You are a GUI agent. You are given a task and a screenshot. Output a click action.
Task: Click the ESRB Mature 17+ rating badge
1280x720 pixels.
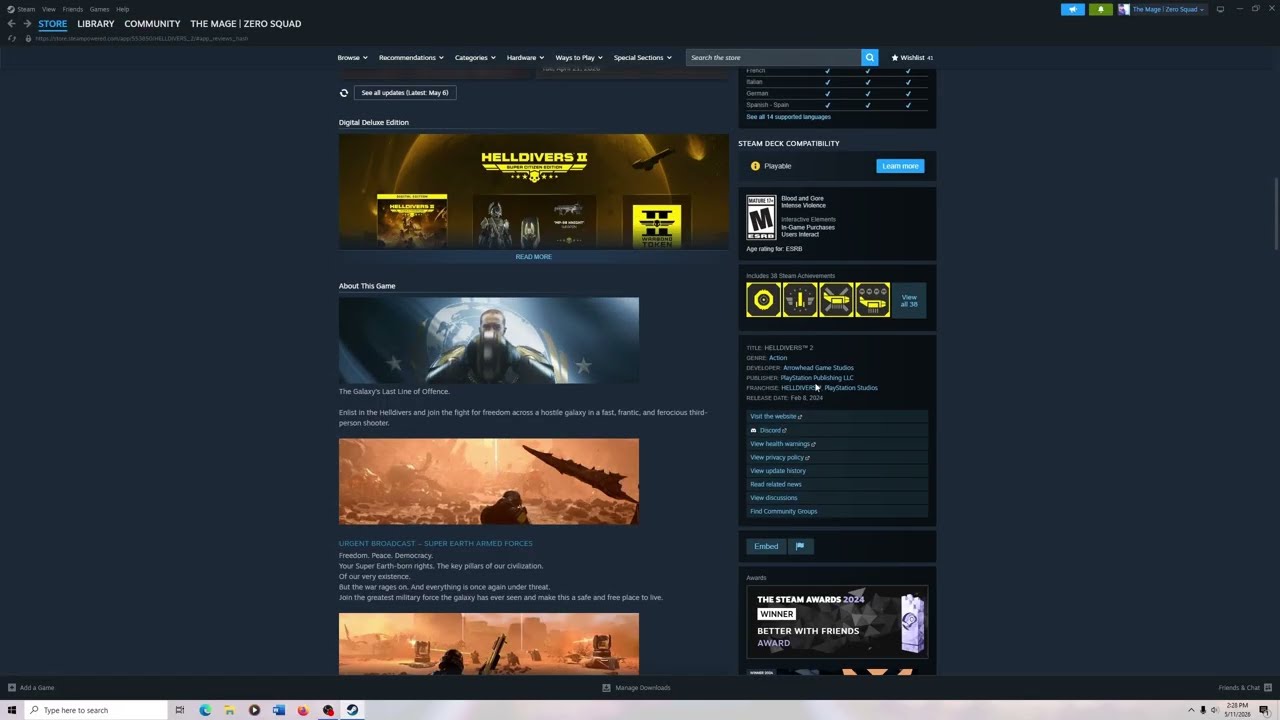[761, 217]
